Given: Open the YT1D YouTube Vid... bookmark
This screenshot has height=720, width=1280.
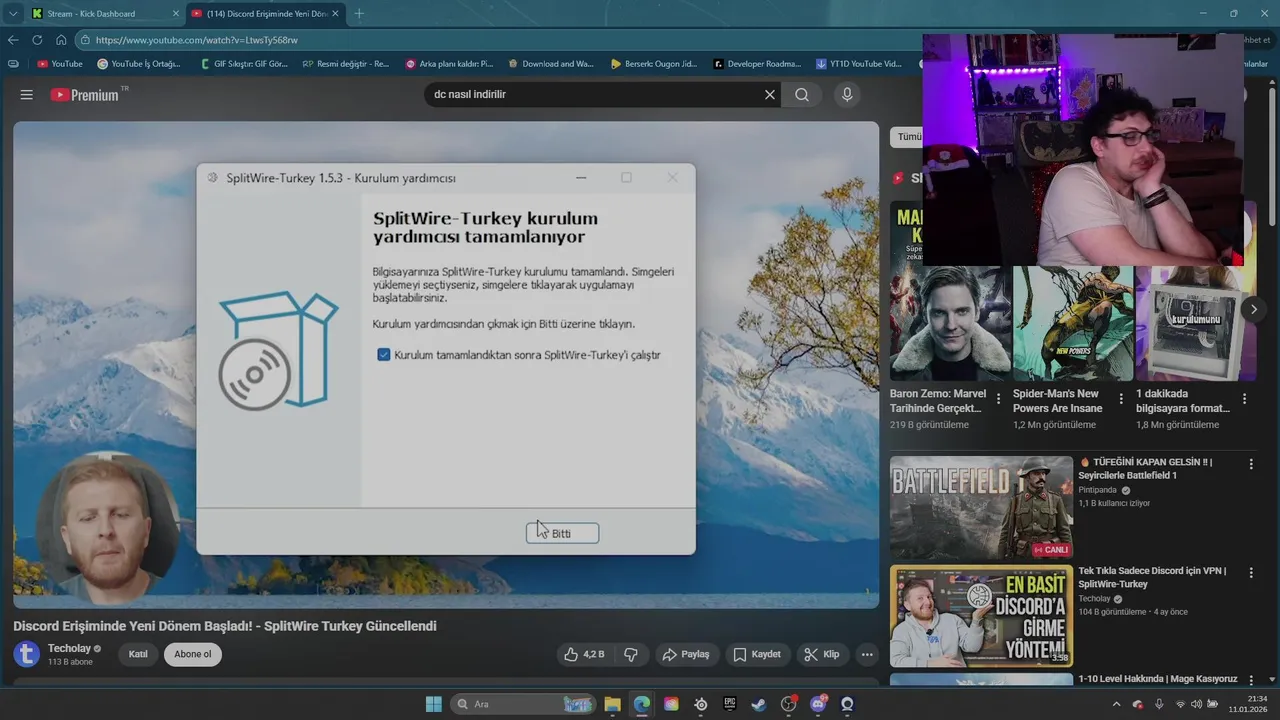Looking at the screenshot, I should pyautogui.click(x=859, y=64).
